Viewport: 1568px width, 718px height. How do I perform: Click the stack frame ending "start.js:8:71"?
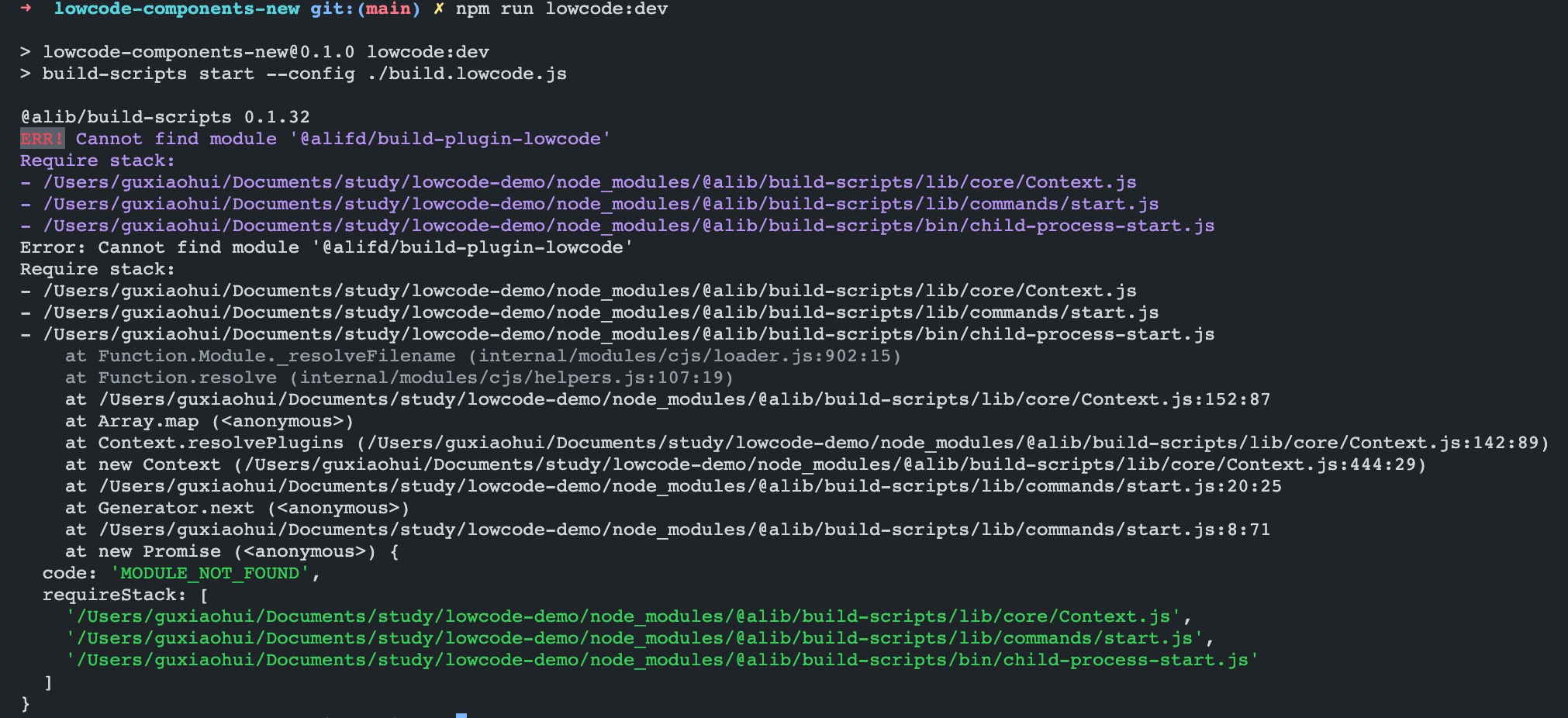[668, 530]
